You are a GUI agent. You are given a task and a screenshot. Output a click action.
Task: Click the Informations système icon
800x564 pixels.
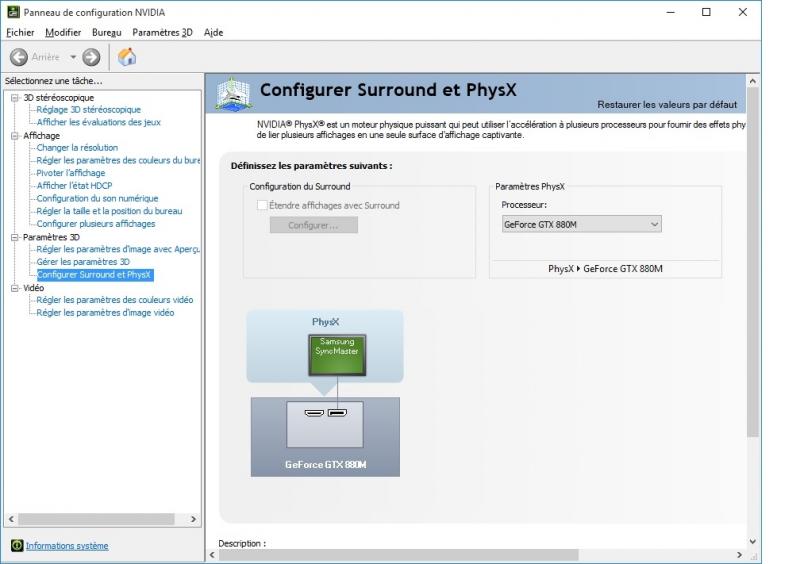(x=17, y=545)
